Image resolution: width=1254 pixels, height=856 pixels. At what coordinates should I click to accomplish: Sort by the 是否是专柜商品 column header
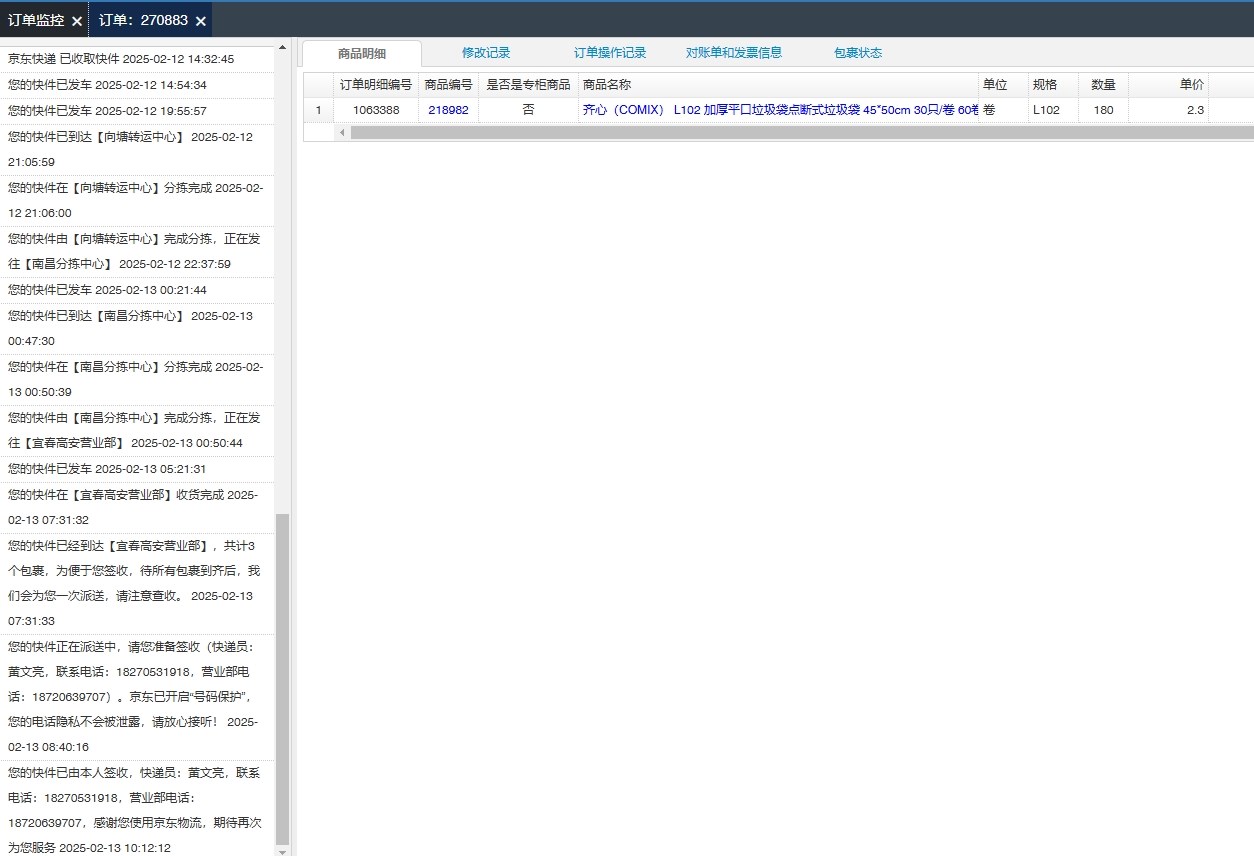tap(528, 85)
